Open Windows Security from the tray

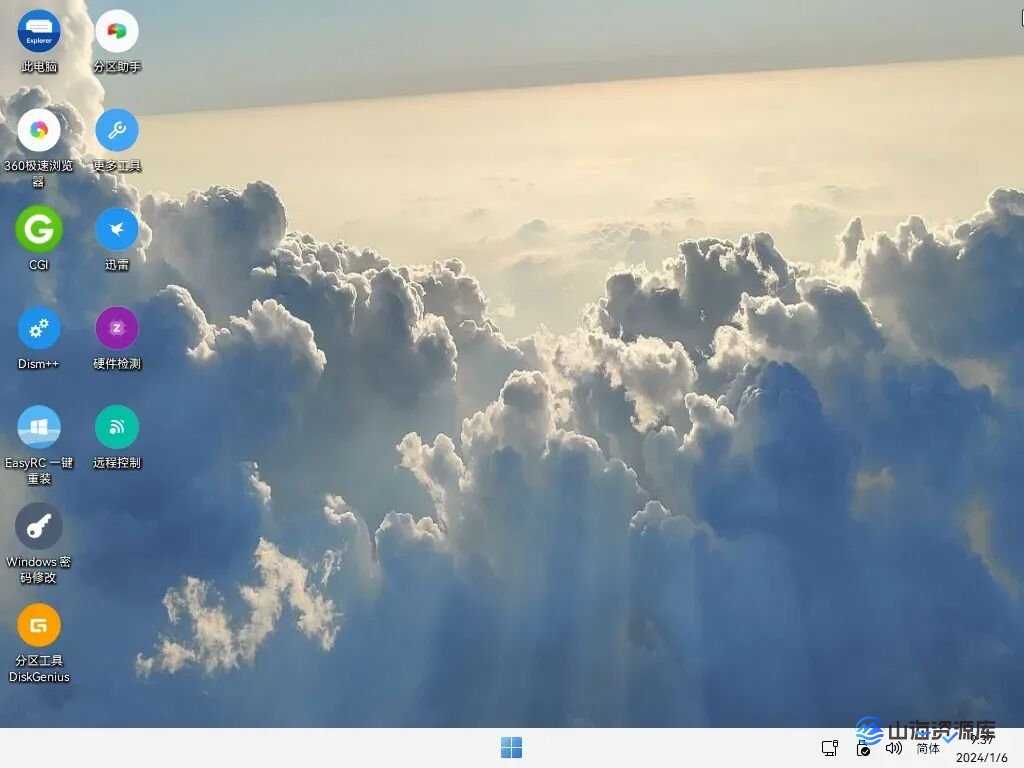(x=862, y=747)
